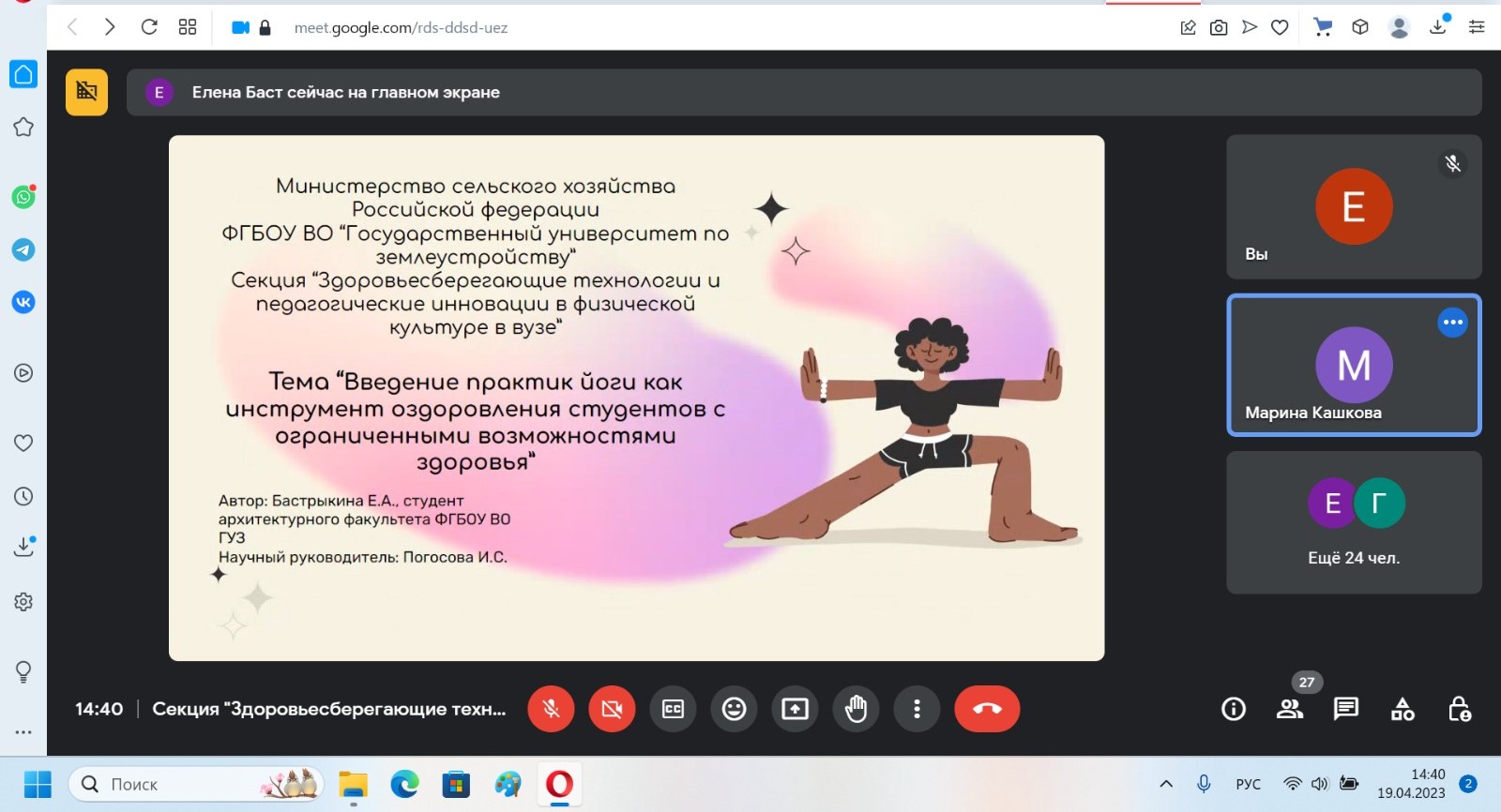The image size is (1501, 812).
Task: Go back in browser
Action: tap(72, 27)
